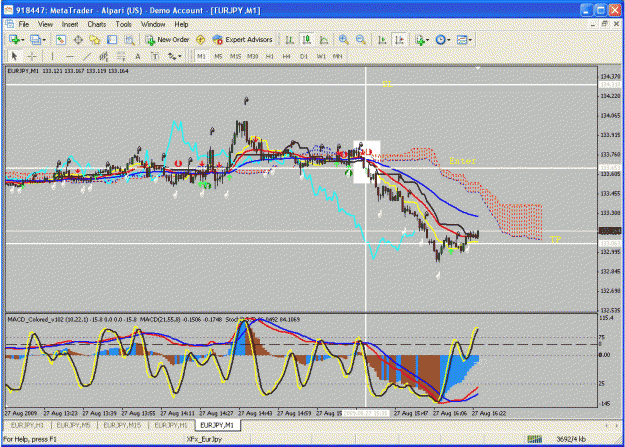This screenshot has width=625, height=447.
Task: Select the trendline drawing tool
Action: 86,56
